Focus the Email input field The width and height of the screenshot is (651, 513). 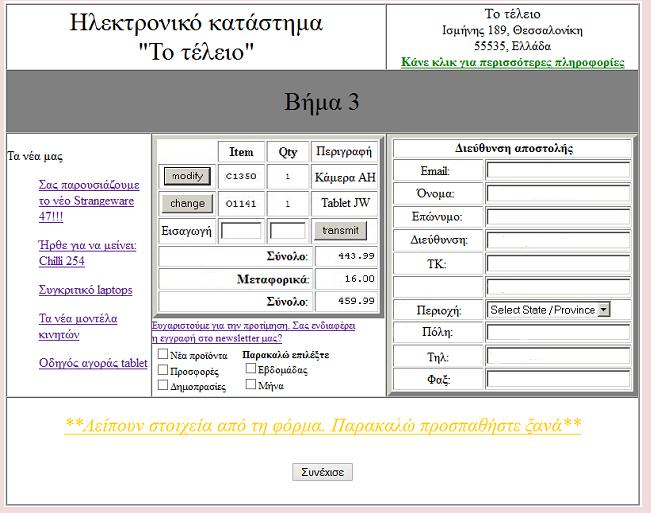click(x=558, y=170)
